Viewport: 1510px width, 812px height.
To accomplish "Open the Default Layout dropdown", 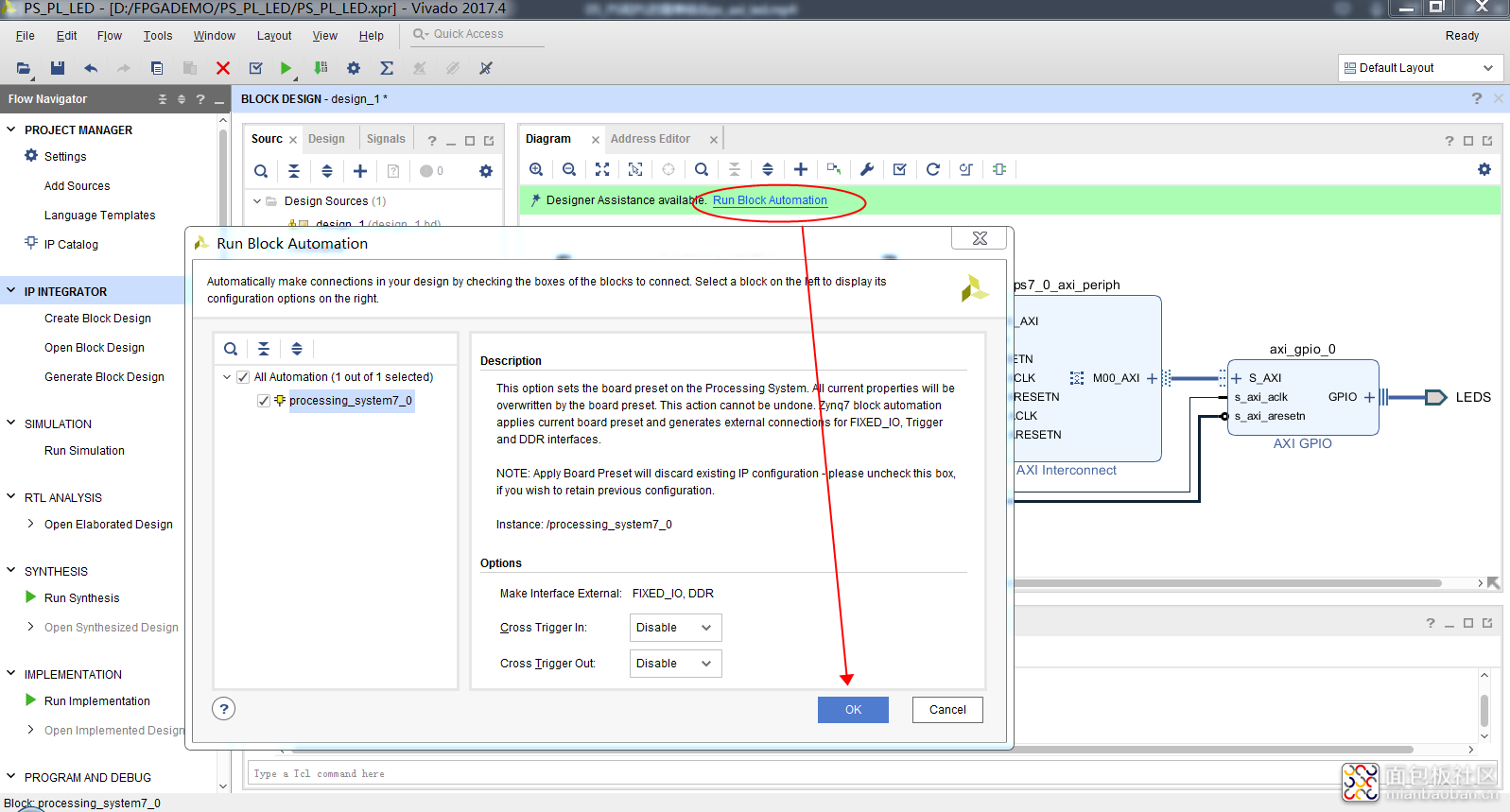I will coord(1420,68).
